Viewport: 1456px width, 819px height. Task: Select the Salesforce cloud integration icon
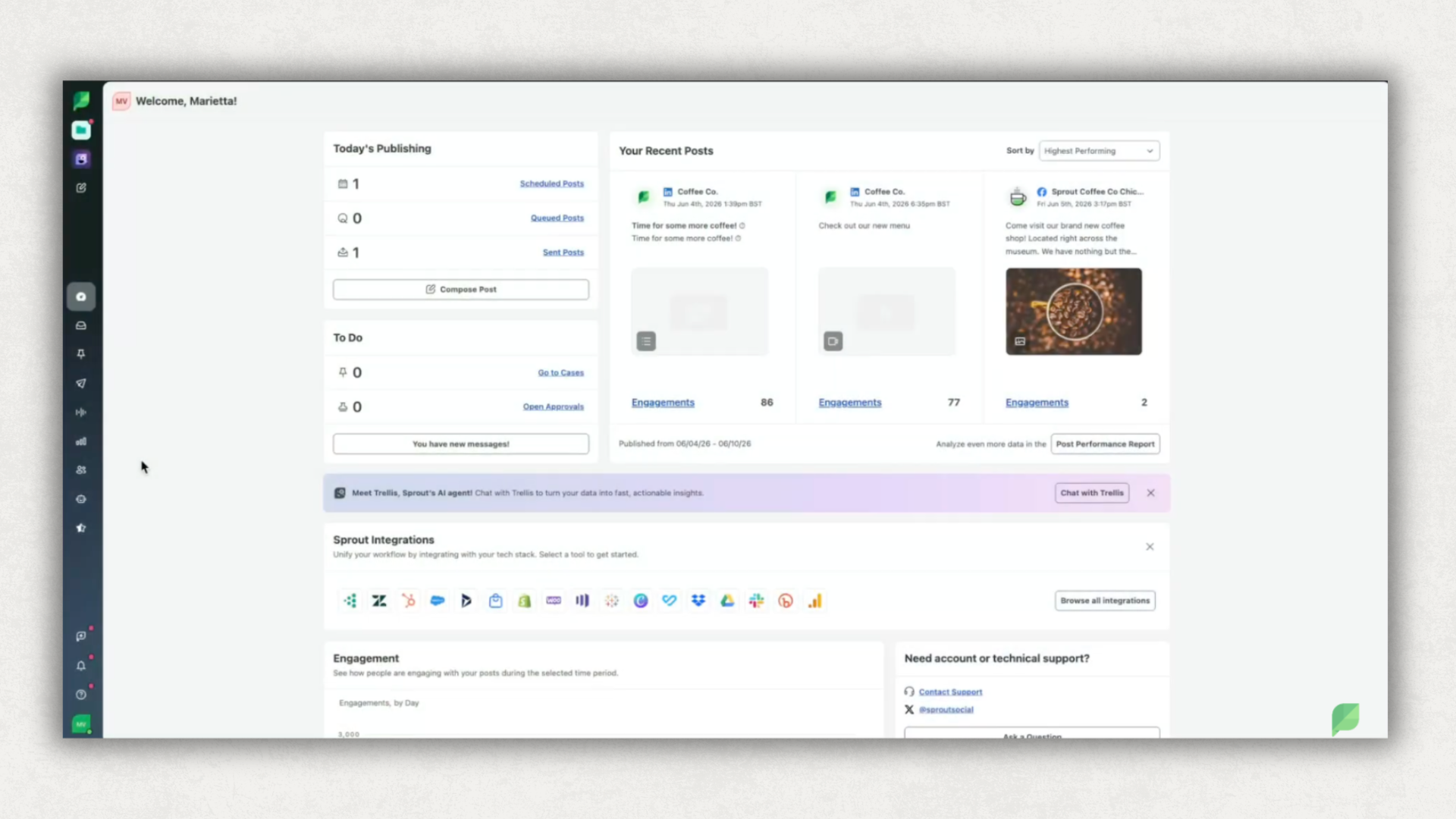438,601
